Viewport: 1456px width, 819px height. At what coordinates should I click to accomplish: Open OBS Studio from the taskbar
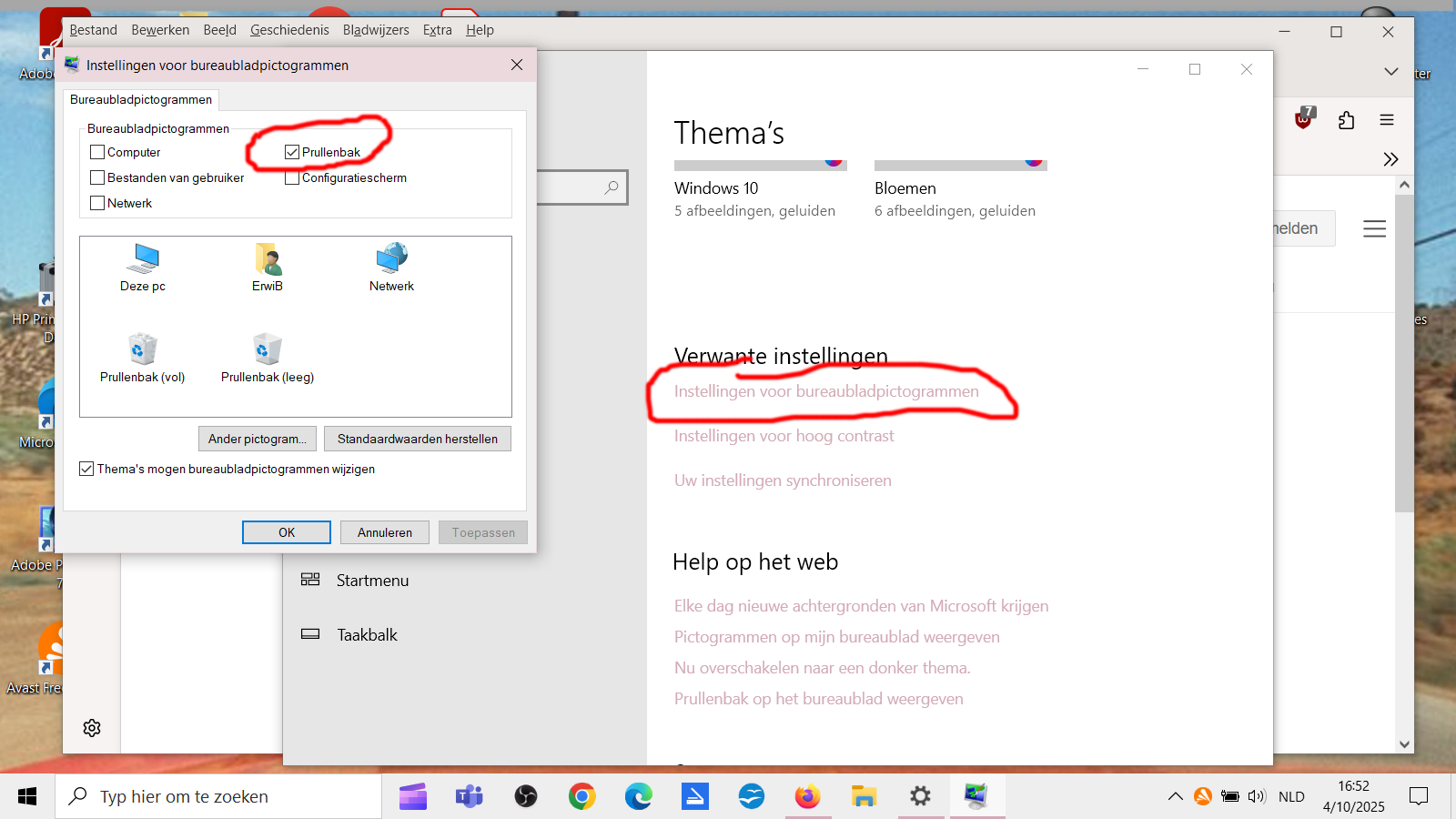click(x=526, y=796)
